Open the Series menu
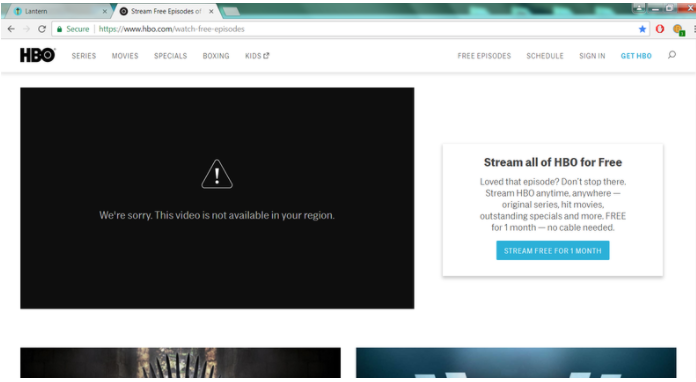696x382 pixels. [84, 56]
